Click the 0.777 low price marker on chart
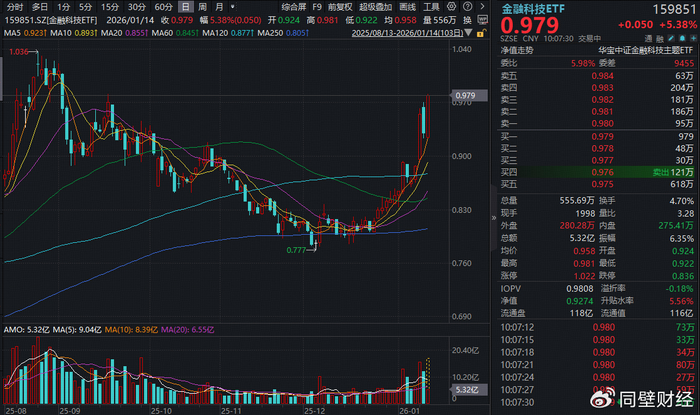This screenshot has height=415, width=700. click(x=296, y=250)
